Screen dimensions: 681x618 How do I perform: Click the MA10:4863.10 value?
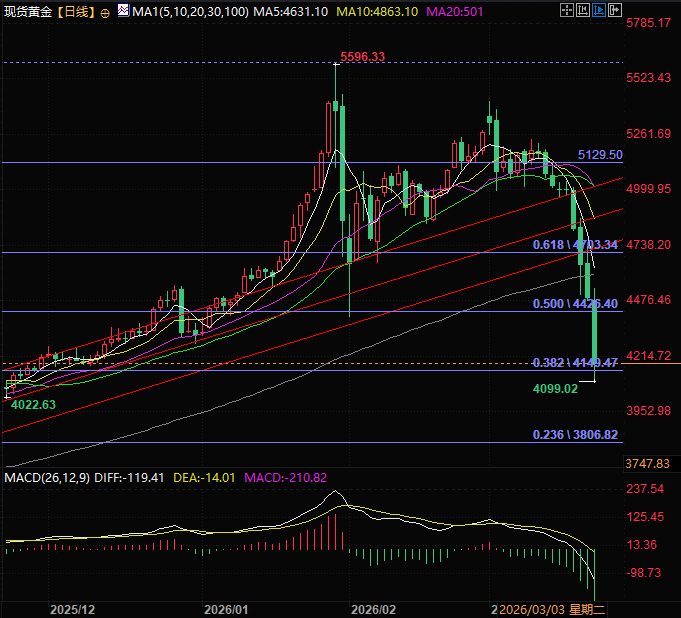coord(377,12)
